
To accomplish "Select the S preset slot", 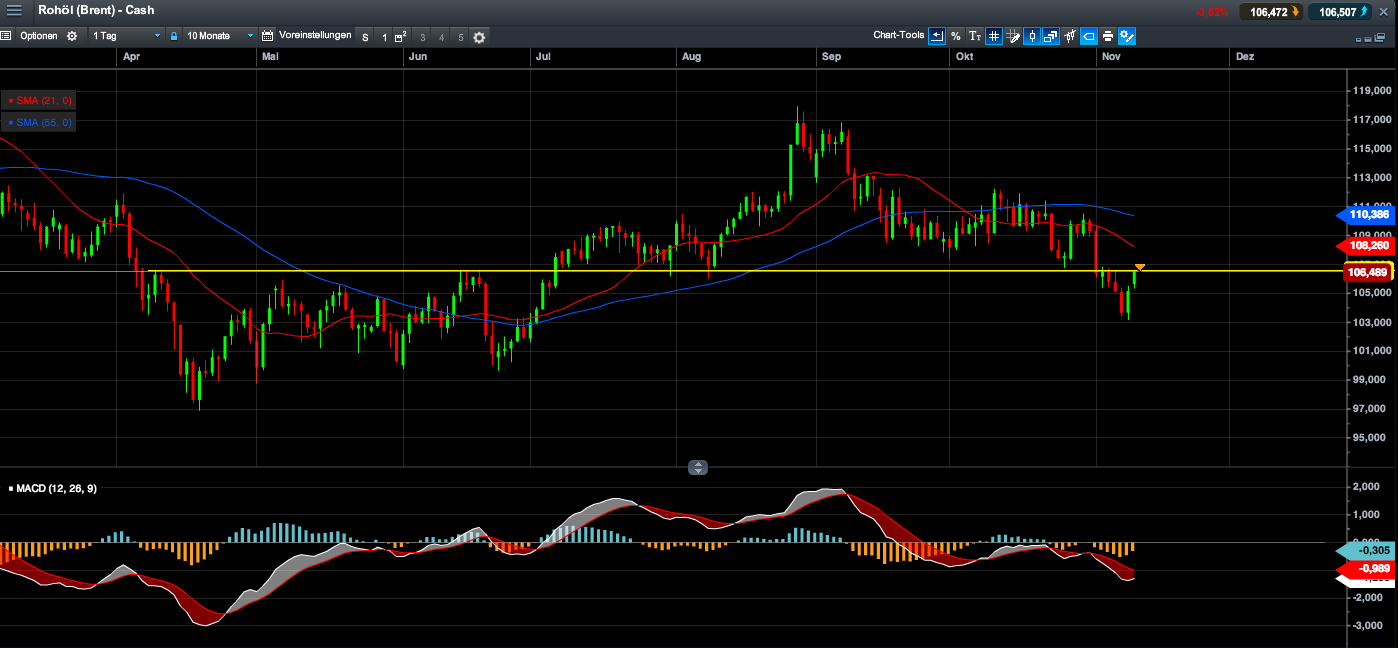I will [x=365, y=37].
